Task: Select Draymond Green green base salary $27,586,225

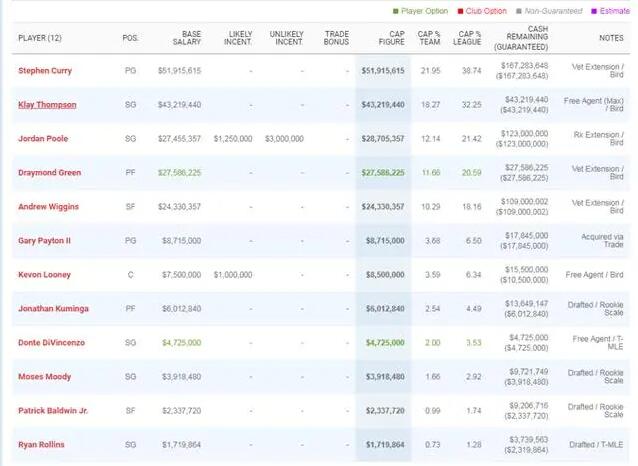Action: click(179, 173)
